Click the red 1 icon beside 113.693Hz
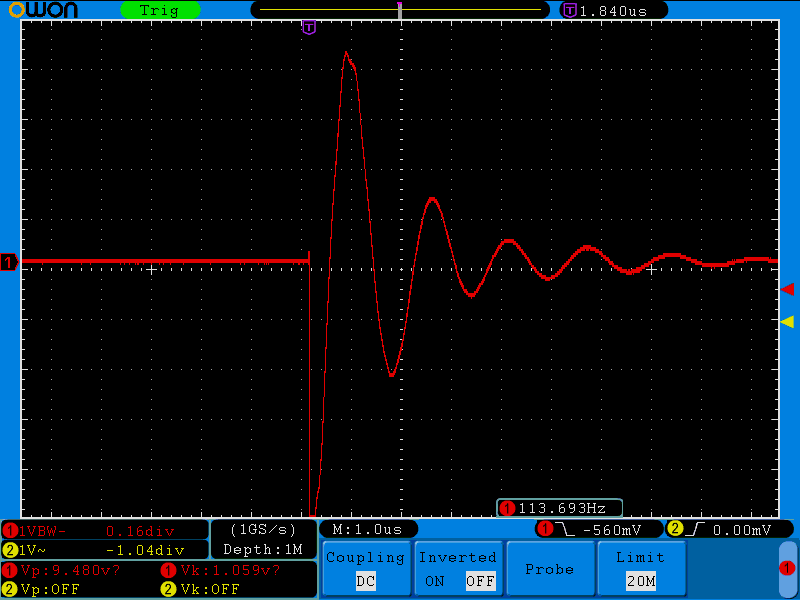The width and height of the screenshot is (800, 600). point(507,508)
